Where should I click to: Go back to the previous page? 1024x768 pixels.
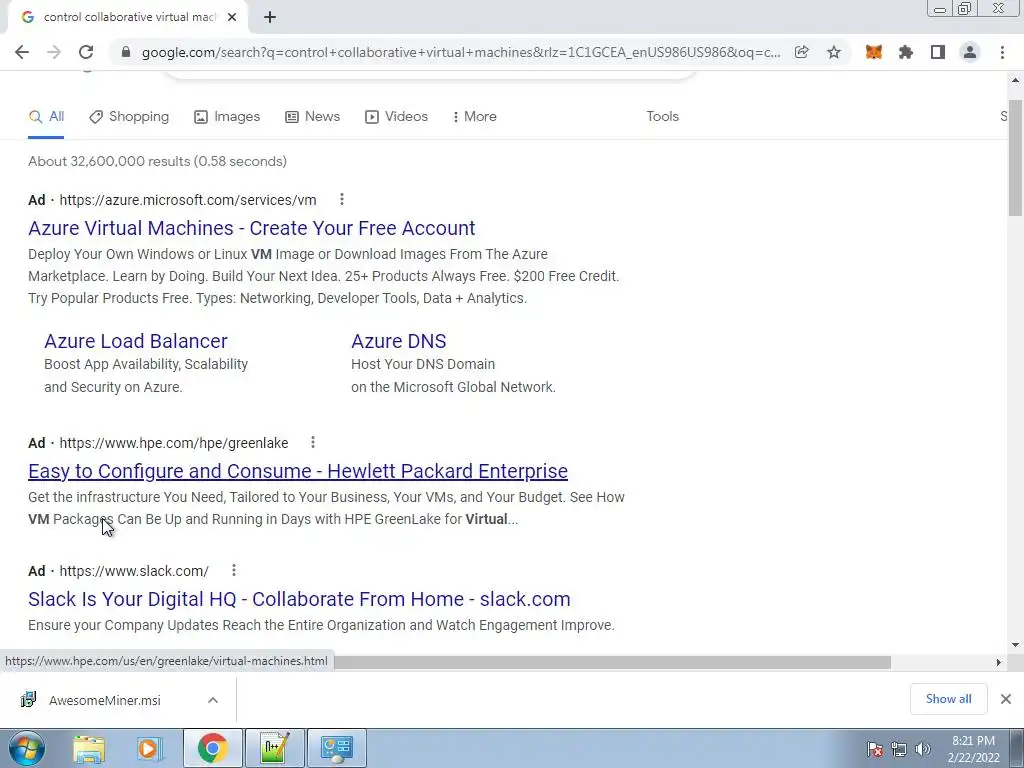pyautogui.click(x=22, y=52)
